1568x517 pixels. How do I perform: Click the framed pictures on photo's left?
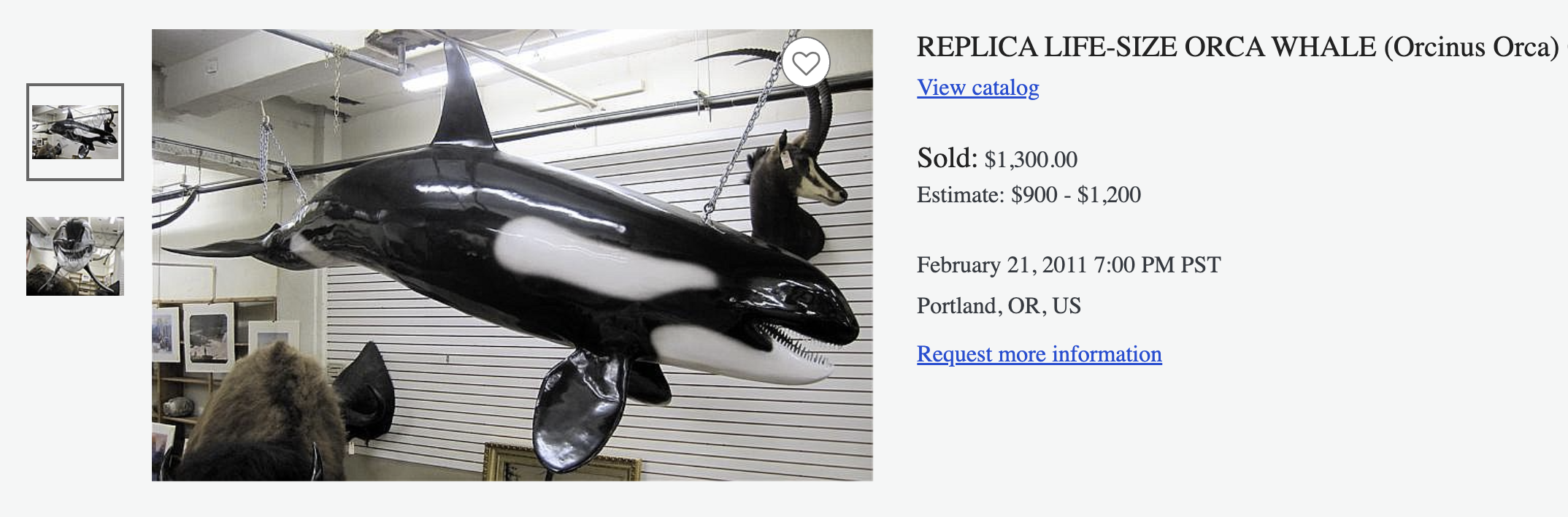point(208,336)
